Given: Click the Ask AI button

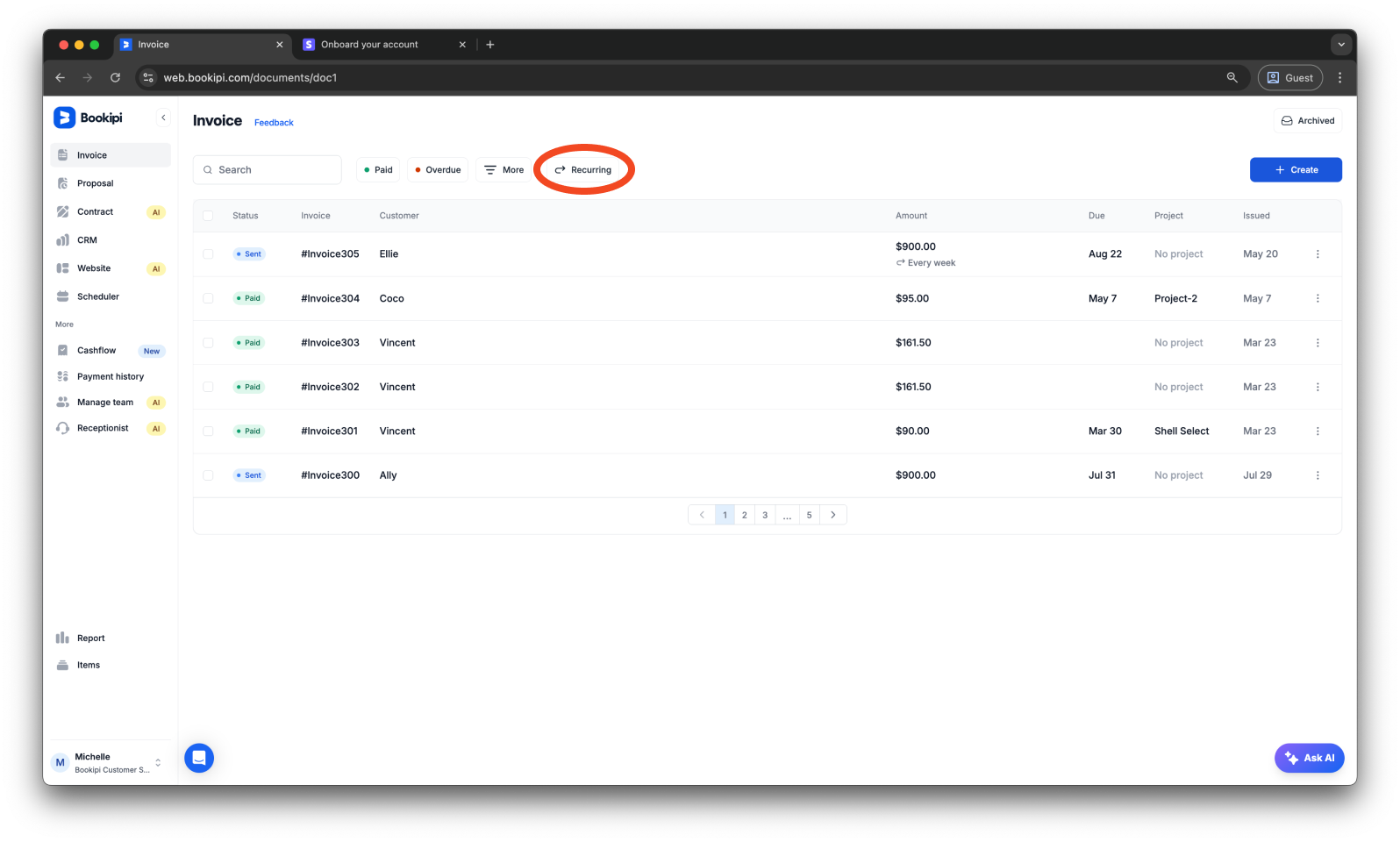Looking at the screenshot, I should (1309, 758).
